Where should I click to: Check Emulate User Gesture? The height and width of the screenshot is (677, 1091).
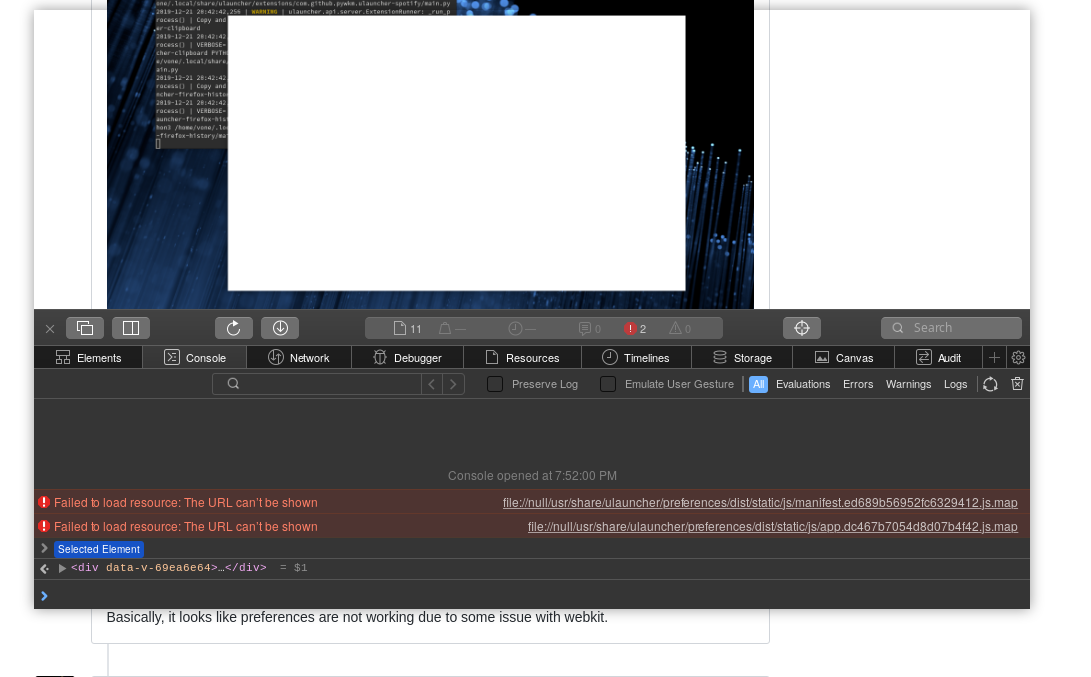point(608,384)
